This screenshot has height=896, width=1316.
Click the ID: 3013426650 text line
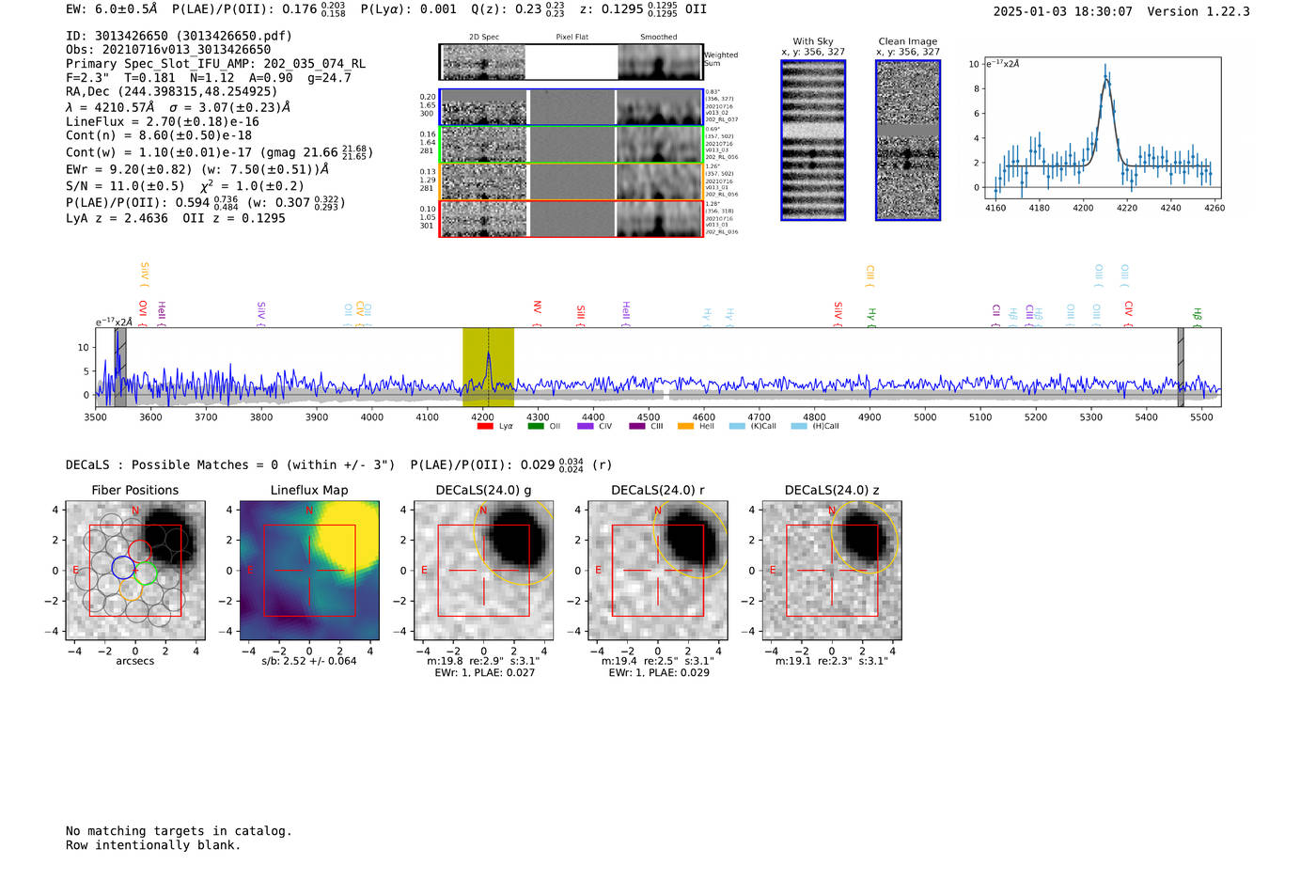(x=179, y=36)
